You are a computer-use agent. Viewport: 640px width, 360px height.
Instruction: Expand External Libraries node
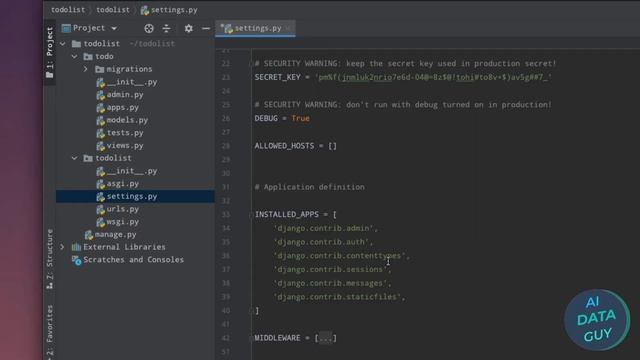[62, 247]
